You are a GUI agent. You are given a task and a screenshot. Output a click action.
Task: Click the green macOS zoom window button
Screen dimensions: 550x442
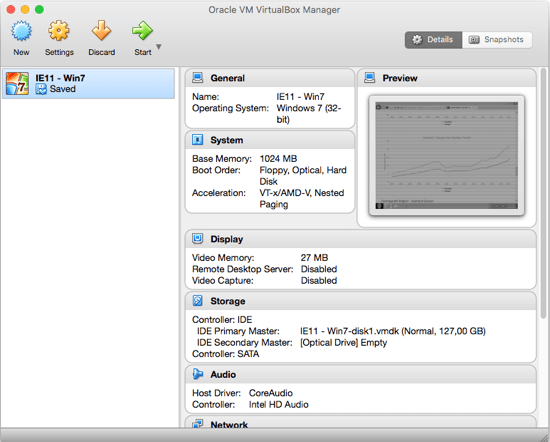pos(39,9)
